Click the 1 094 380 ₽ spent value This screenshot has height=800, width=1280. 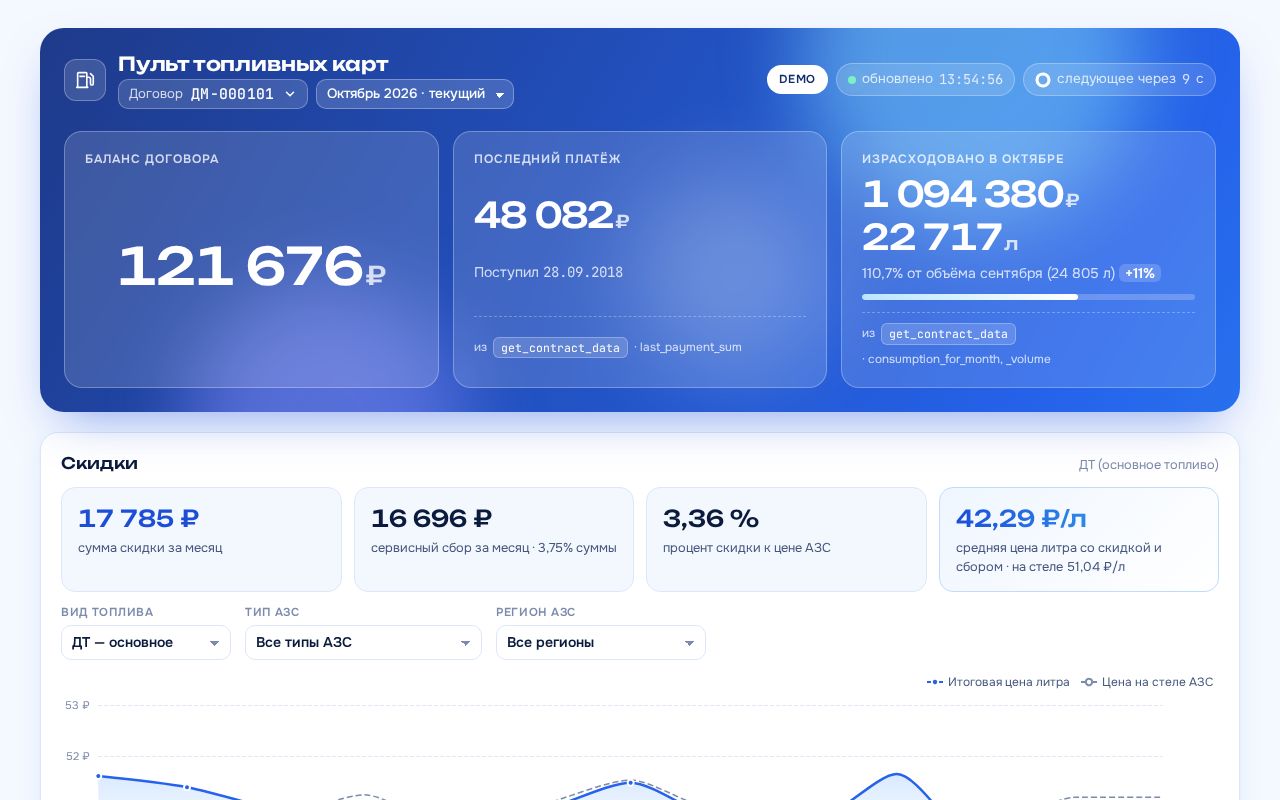click(970, 194)
